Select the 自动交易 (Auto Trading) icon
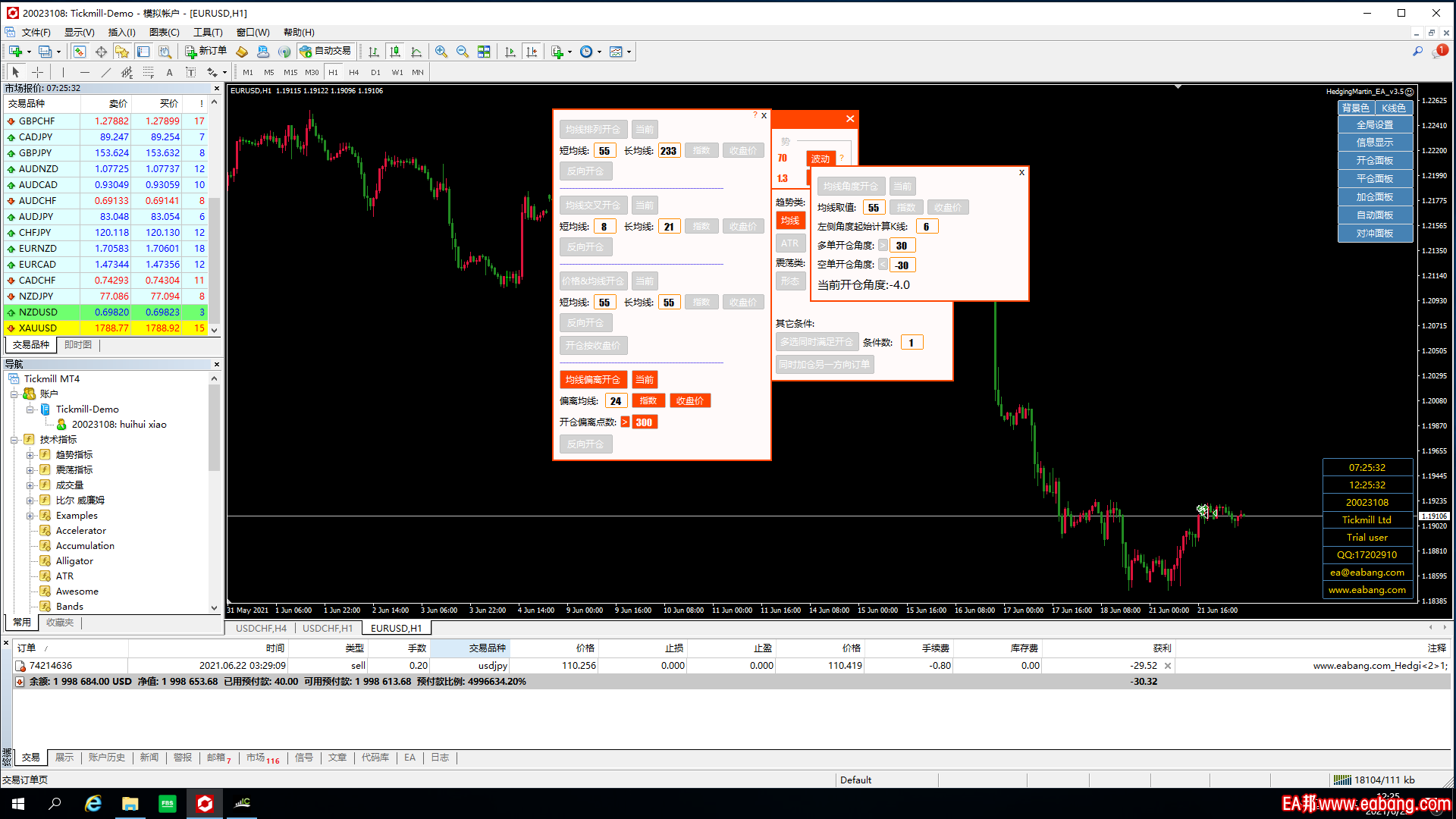 (x=326, y=51)
